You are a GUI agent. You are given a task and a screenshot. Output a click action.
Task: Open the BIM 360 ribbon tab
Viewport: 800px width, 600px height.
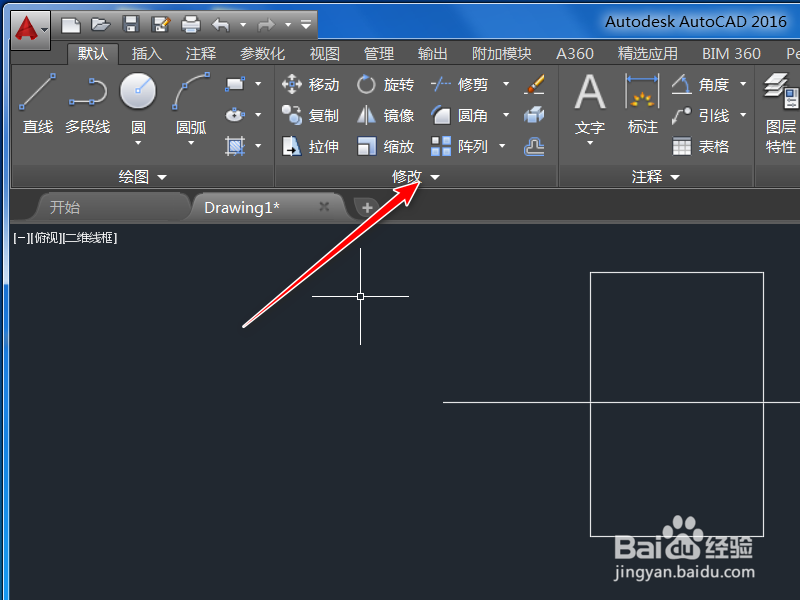[x=731, y=54]
